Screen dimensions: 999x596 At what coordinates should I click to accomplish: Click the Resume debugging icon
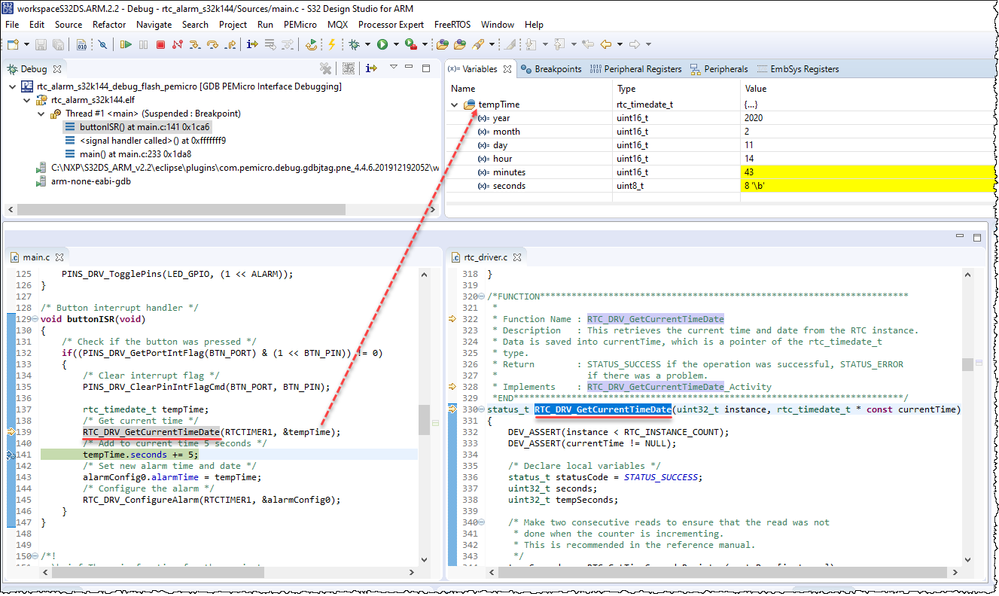pyautogui.click(x=126, y=44)
